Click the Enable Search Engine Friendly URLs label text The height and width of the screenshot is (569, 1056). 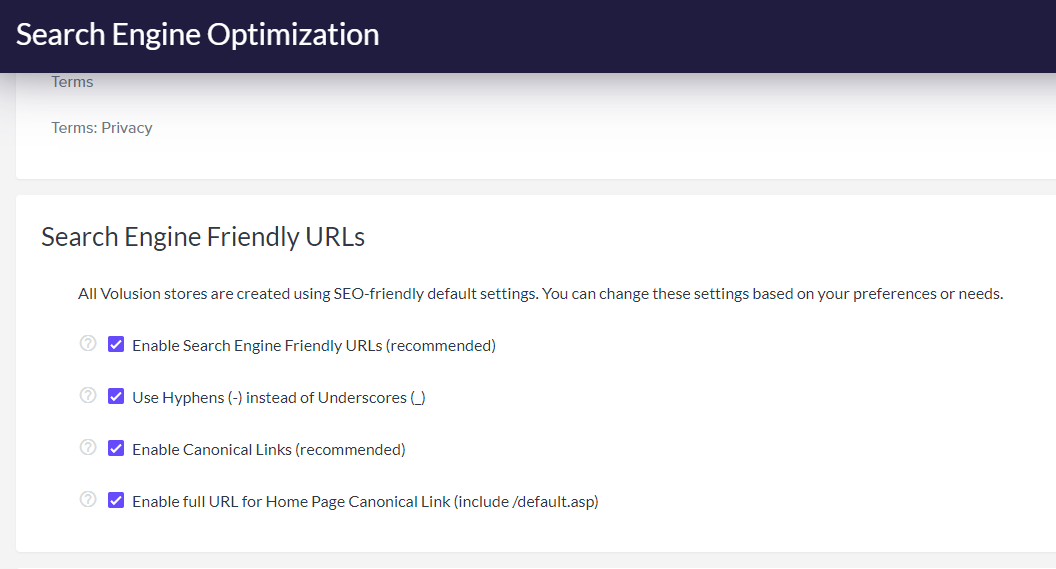pyautogui.click(x=314, y=346)
